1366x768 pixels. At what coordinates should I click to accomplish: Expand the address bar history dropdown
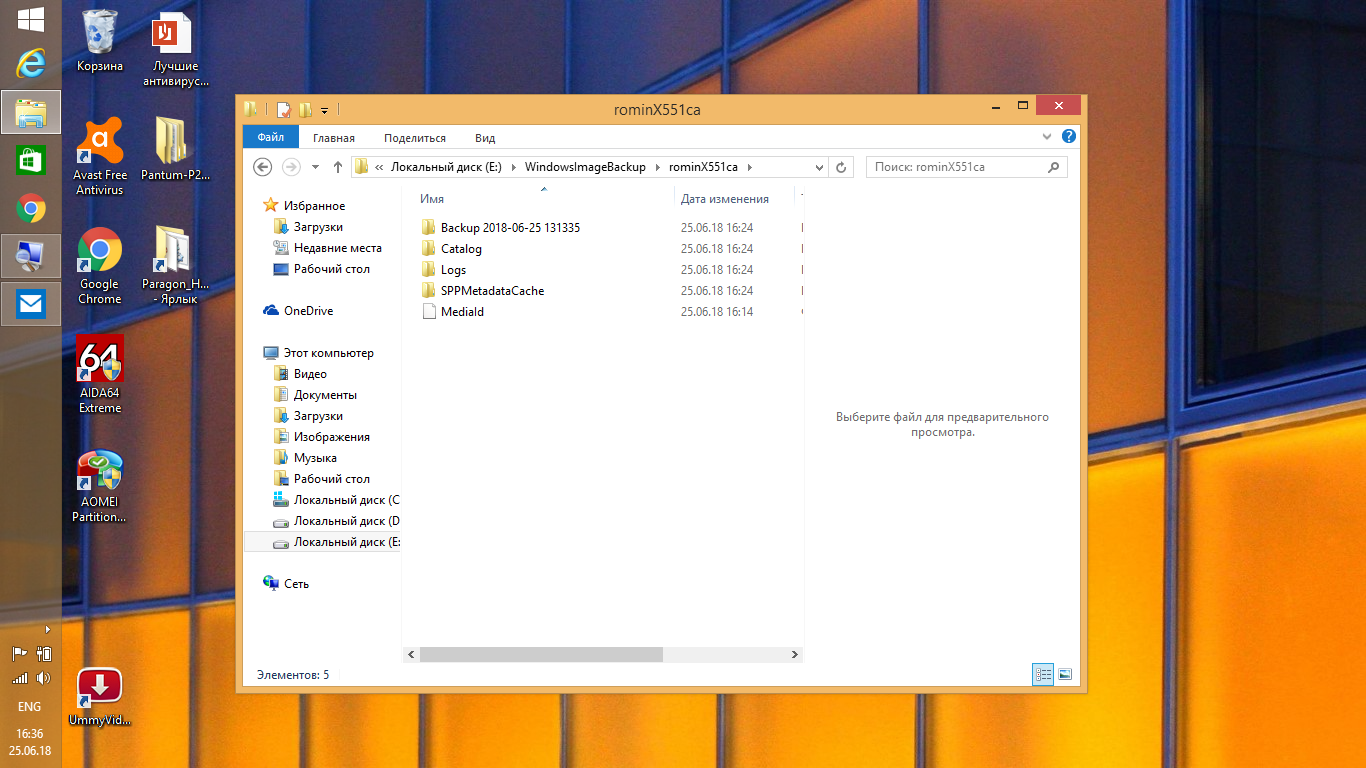tap(820, 167)
